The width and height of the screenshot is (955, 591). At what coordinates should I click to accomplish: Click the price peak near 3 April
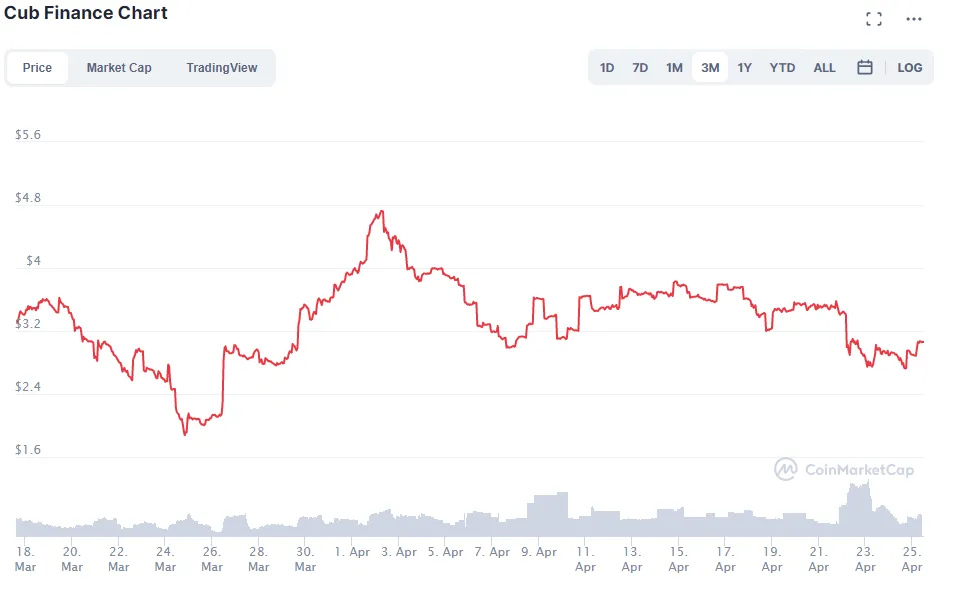380,212
